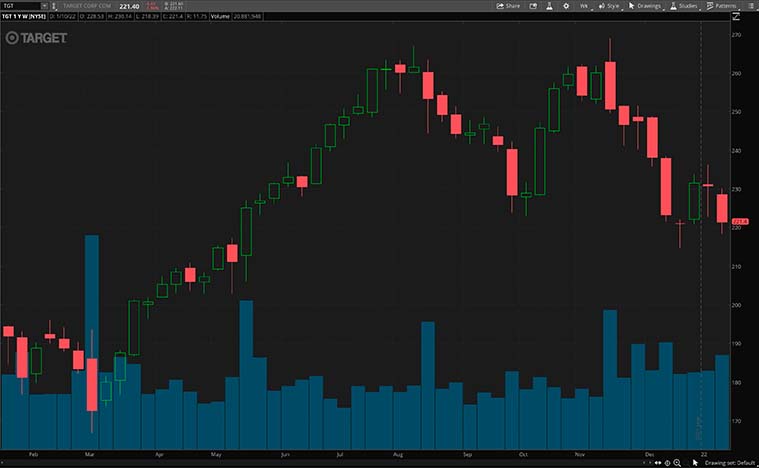Click the chart snapshot icon after Share
Screen dimensions: 759x468
pos(533,6)
